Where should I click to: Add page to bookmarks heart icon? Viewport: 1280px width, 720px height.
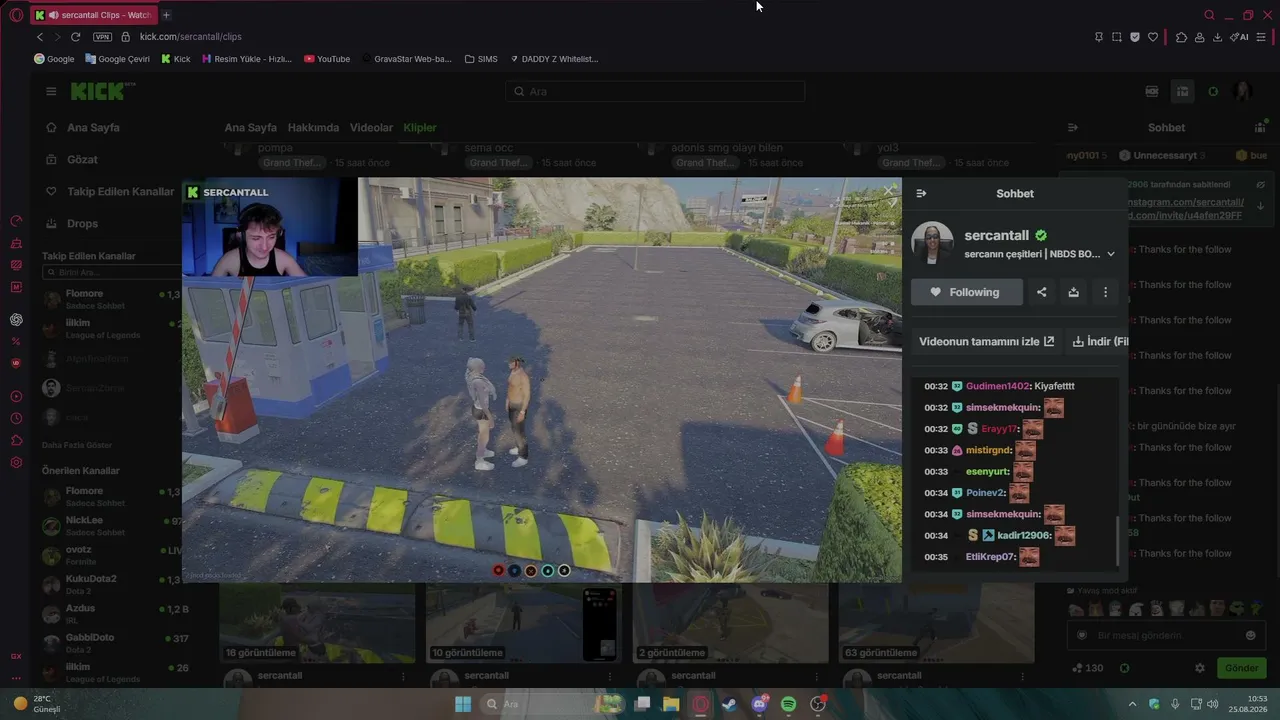click(1153, 37)
